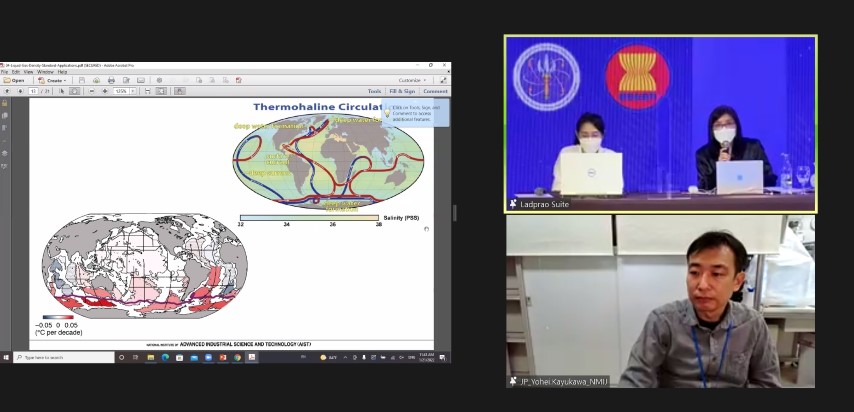Open the View menu
Image resolution: width=854 pixels, height=412 pixels.
coord(28,72)
